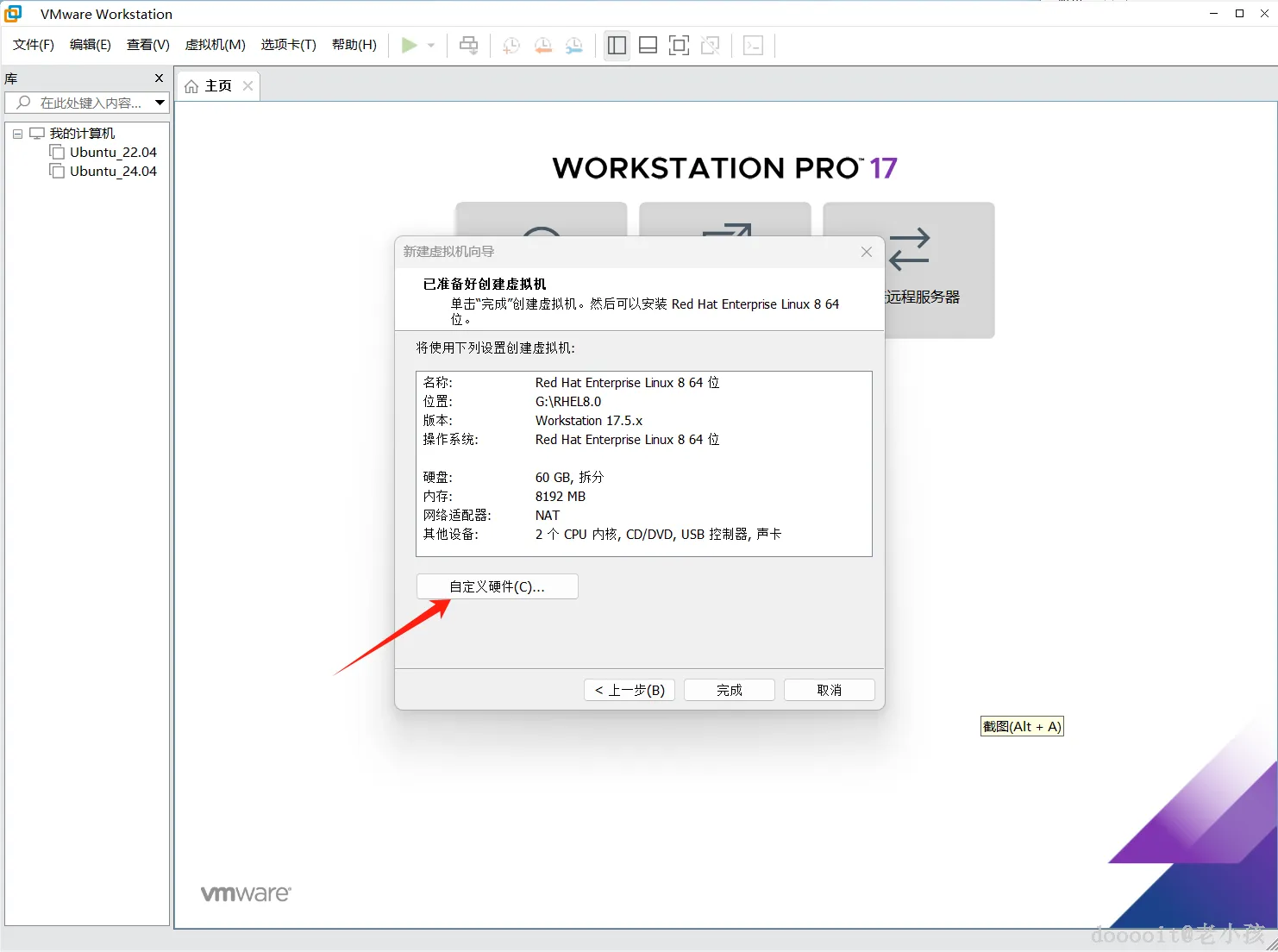This screenshot has width=1278, height=952.
Task: Open the 查看(V) menu
Action: click(x=148, y=45)
